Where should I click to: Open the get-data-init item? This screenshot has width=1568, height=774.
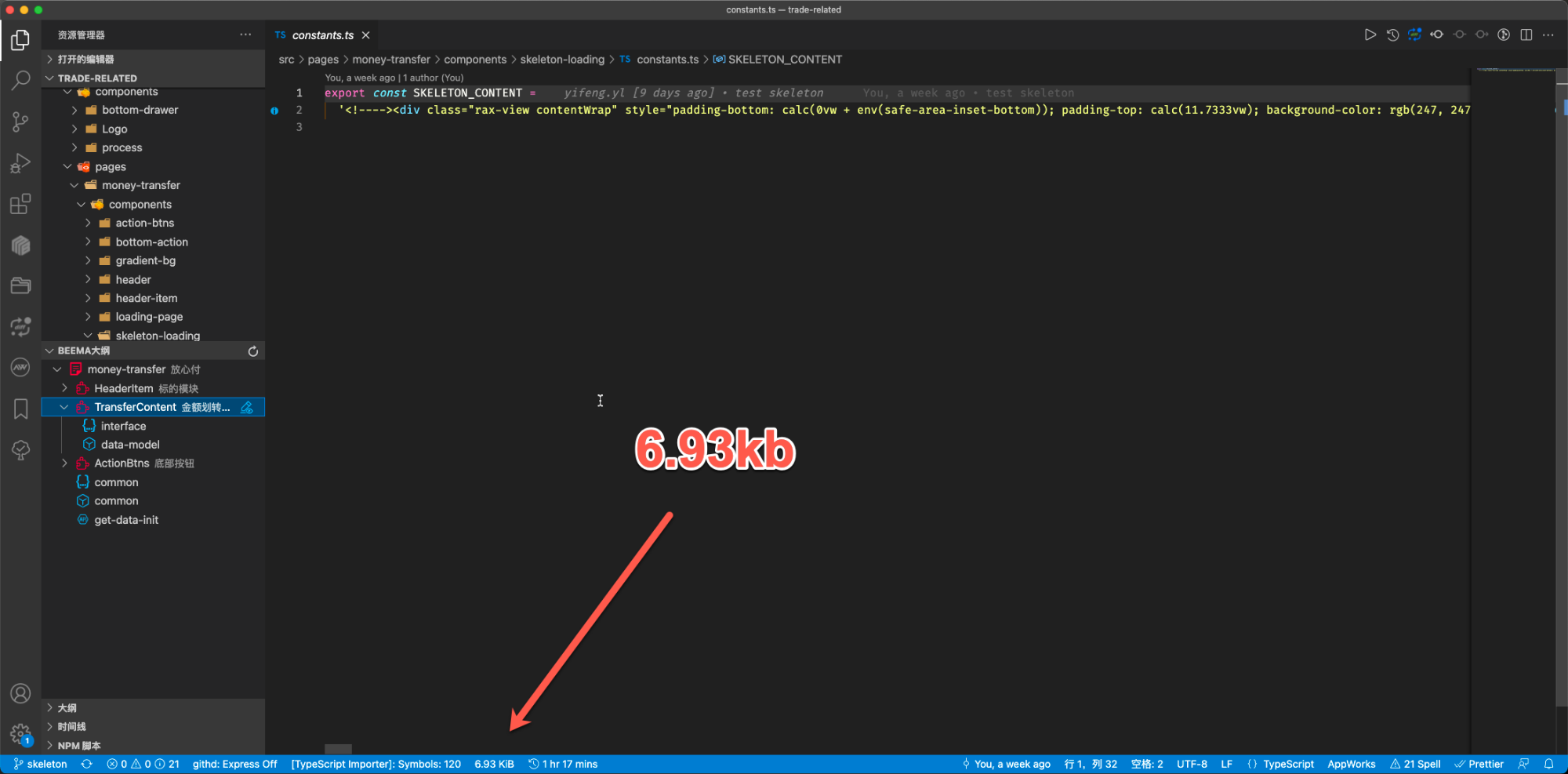click(126, 520)
